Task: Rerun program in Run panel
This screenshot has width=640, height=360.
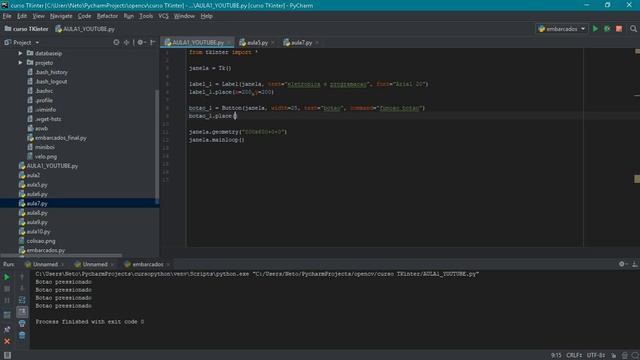Action: coord(7,277)
